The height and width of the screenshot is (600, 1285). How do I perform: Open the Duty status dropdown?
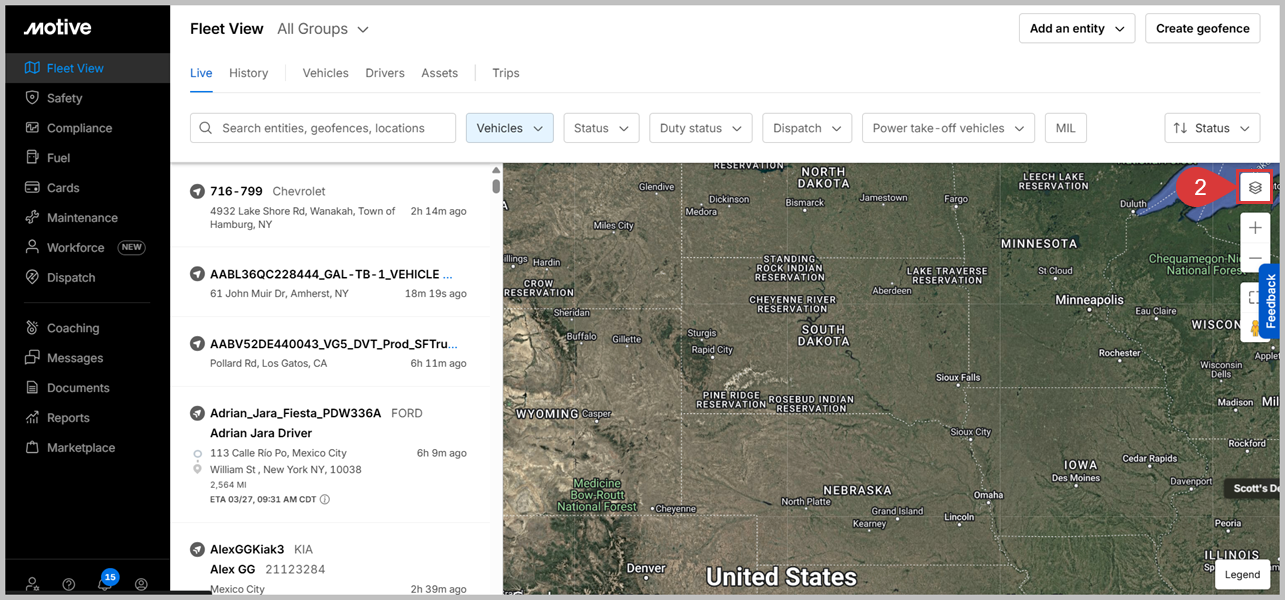tap(701, 128)
